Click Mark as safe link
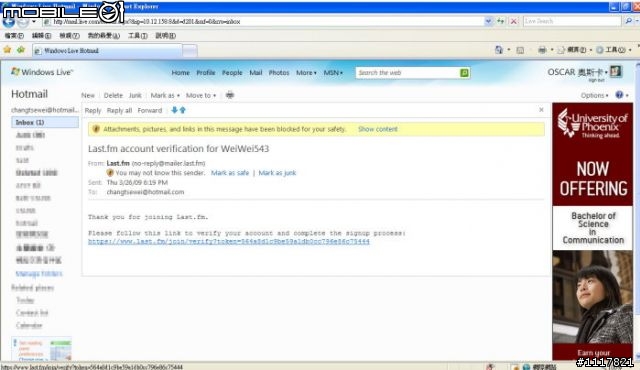This screenshot has height=370, width=640. [230, 173]
